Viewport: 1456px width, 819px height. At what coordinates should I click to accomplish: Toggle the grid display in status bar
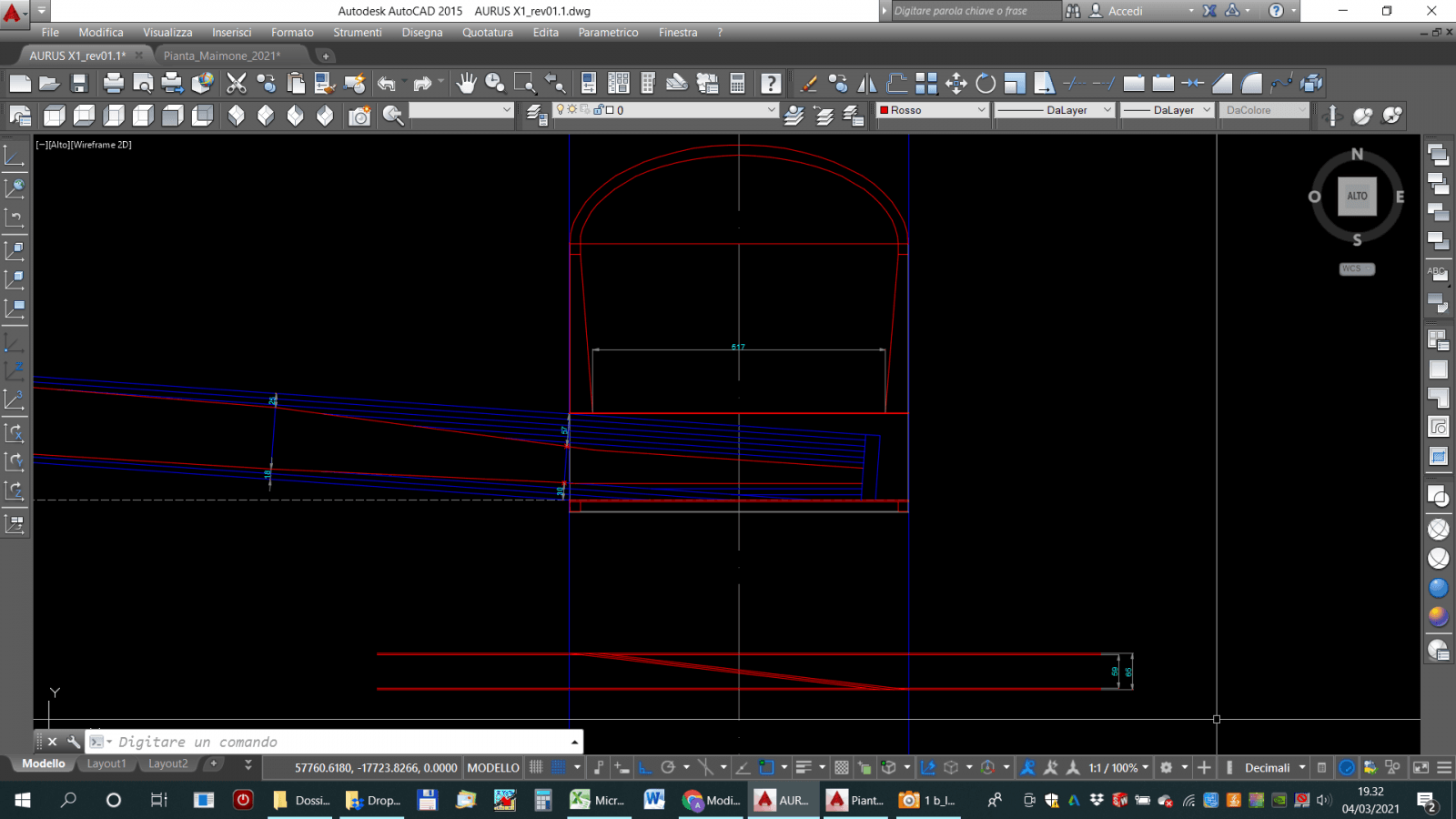coord(536,768)
